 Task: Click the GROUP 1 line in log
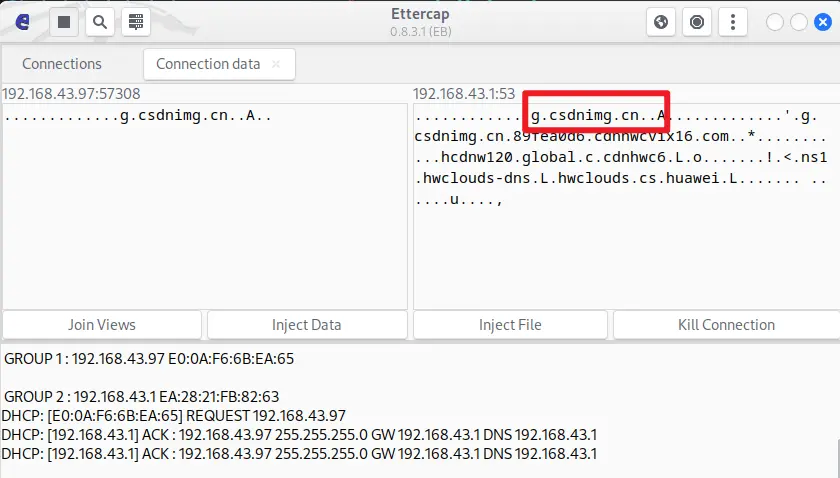point(148,358)
